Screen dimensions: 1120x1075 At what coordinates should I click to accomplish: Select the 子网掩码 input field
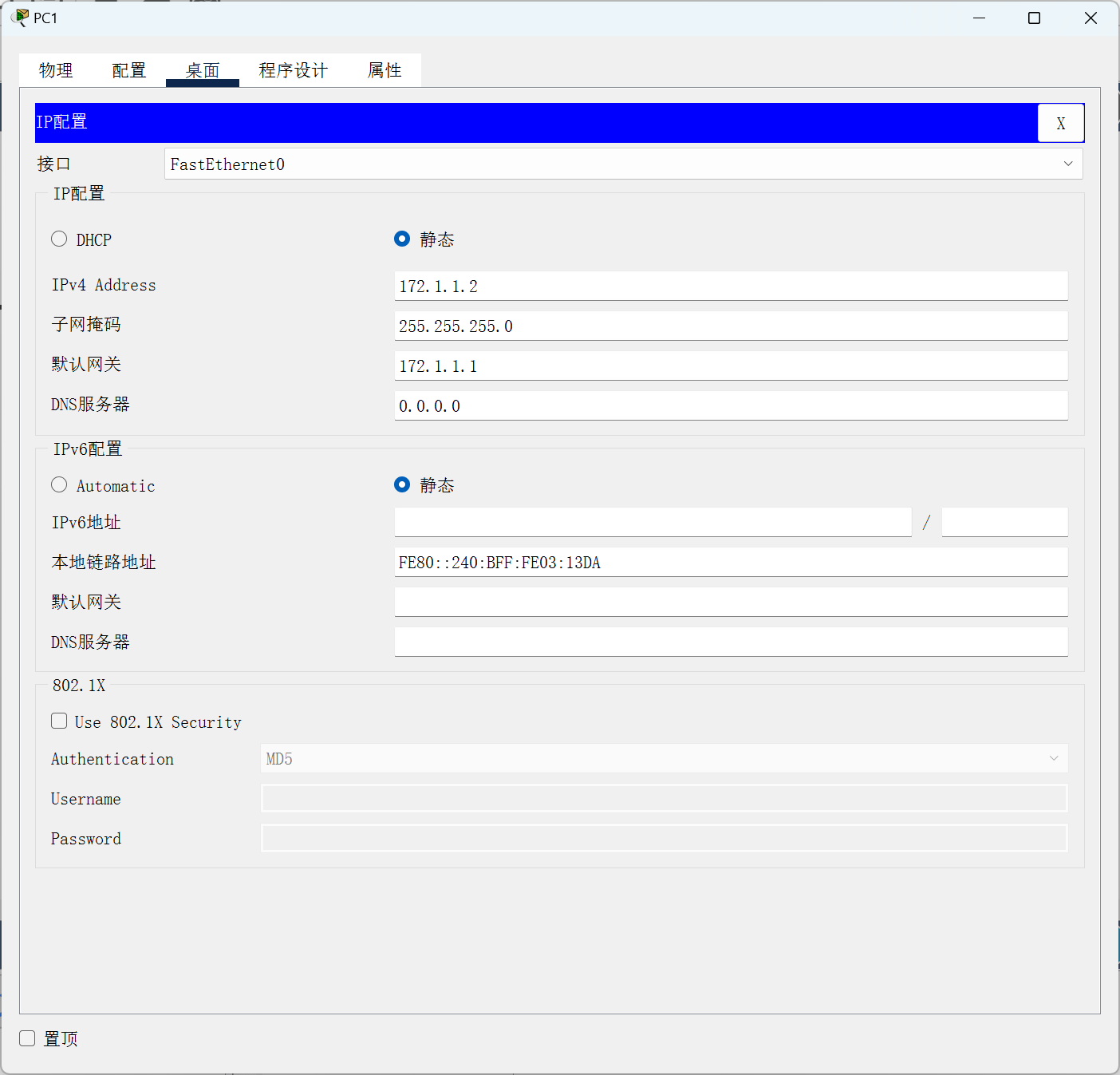point(731,325)
